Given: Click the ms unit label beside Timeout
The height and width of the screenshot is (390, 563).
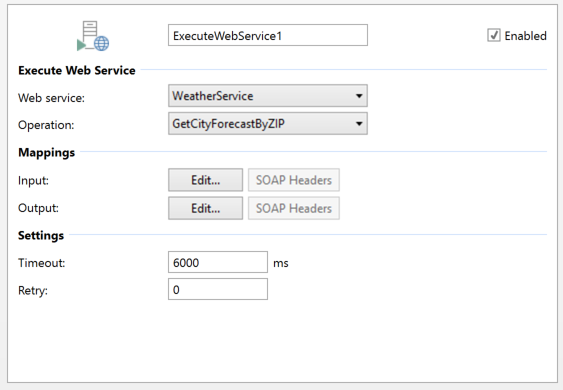Looking at the screenshot, I should [x=281, y=263].
